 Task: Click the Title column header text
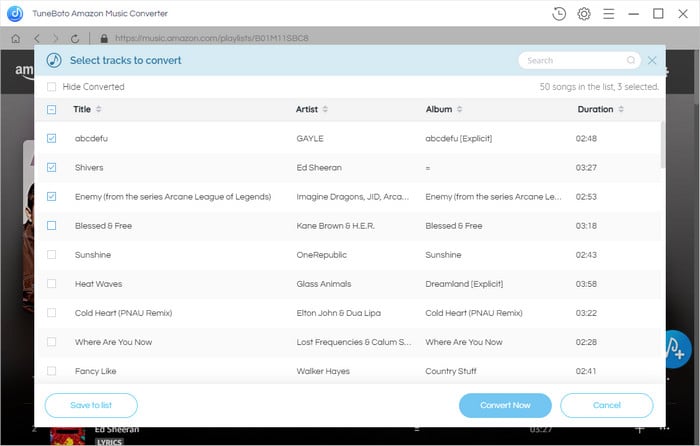(82, 109)
